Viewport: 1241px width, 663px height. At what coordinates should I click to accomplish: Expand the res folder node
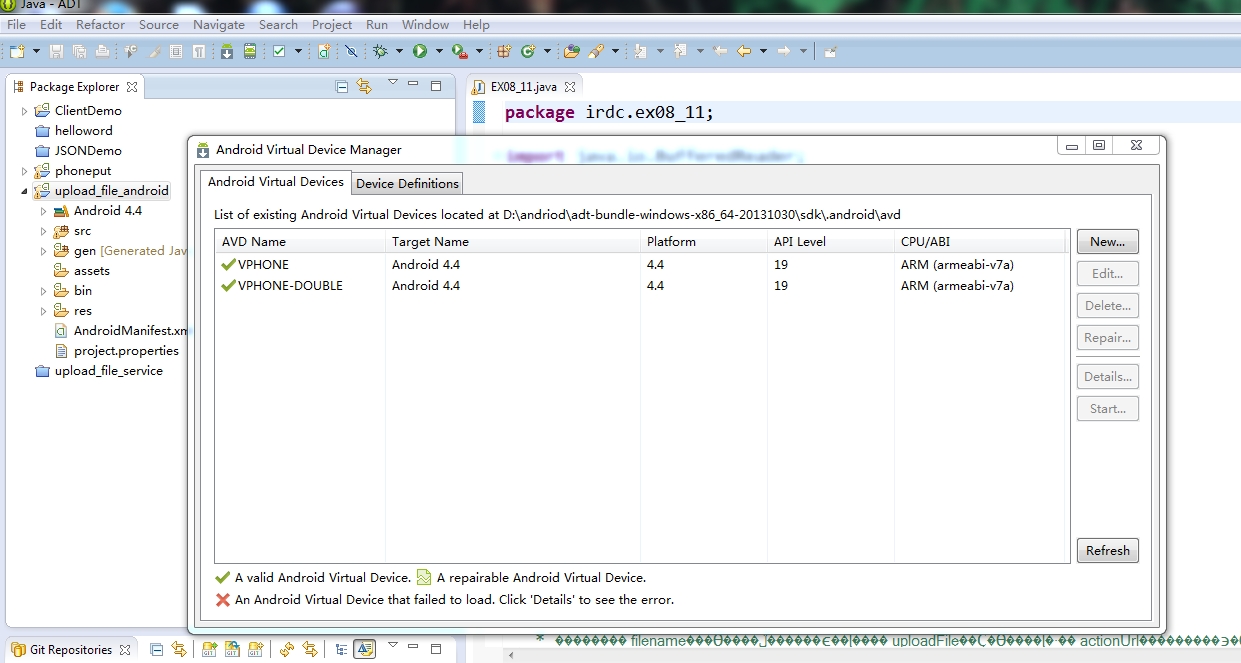44,311
